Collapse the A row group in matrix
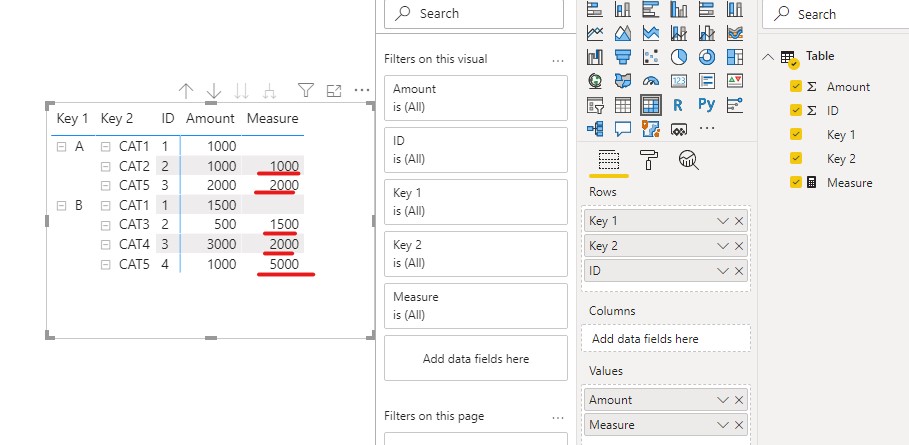Image resolution: width=909 pixels, height=445 pixels. click(x=61, y=147)
